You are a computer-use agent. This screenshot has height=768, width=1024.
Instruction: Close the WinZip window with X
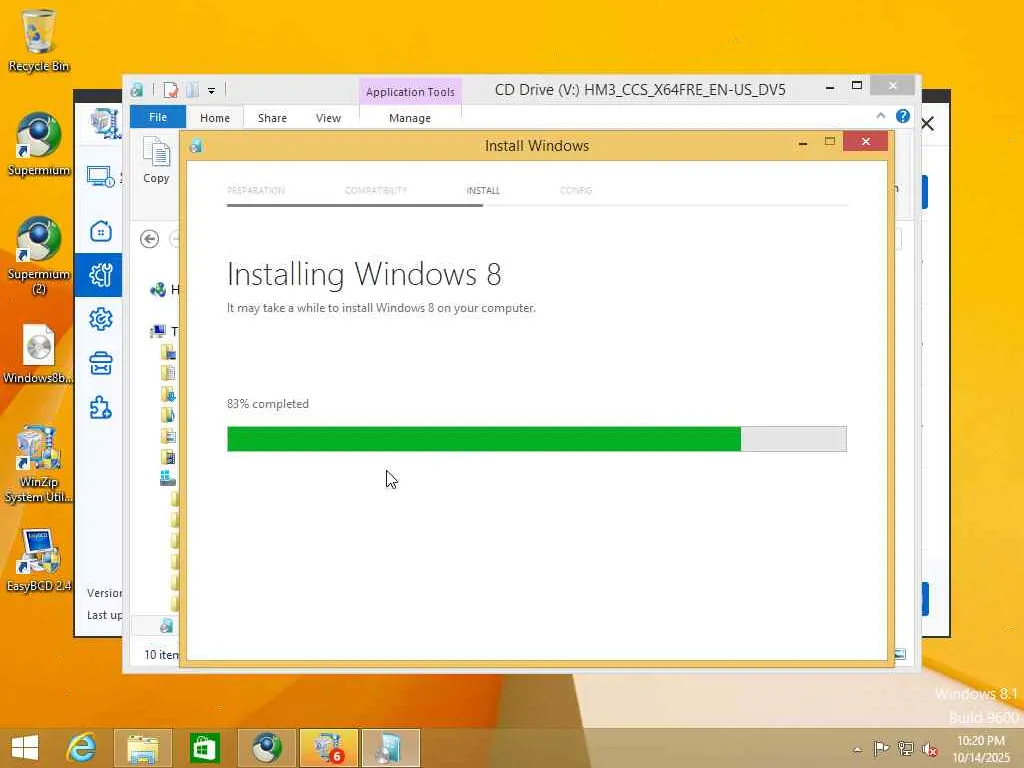(927, 123)
